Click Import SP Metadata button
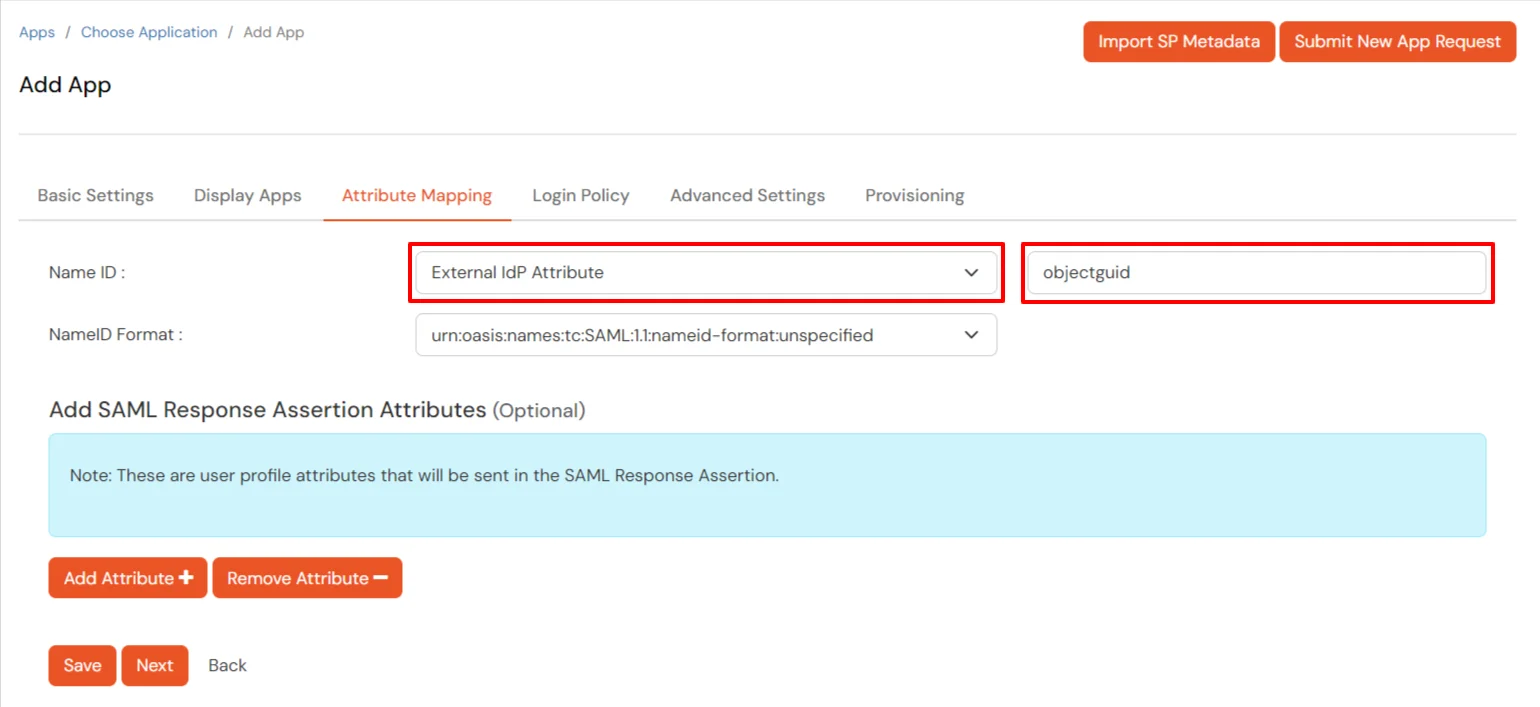The width and height of the screenshot is (1540, 707). [1179, 42]
